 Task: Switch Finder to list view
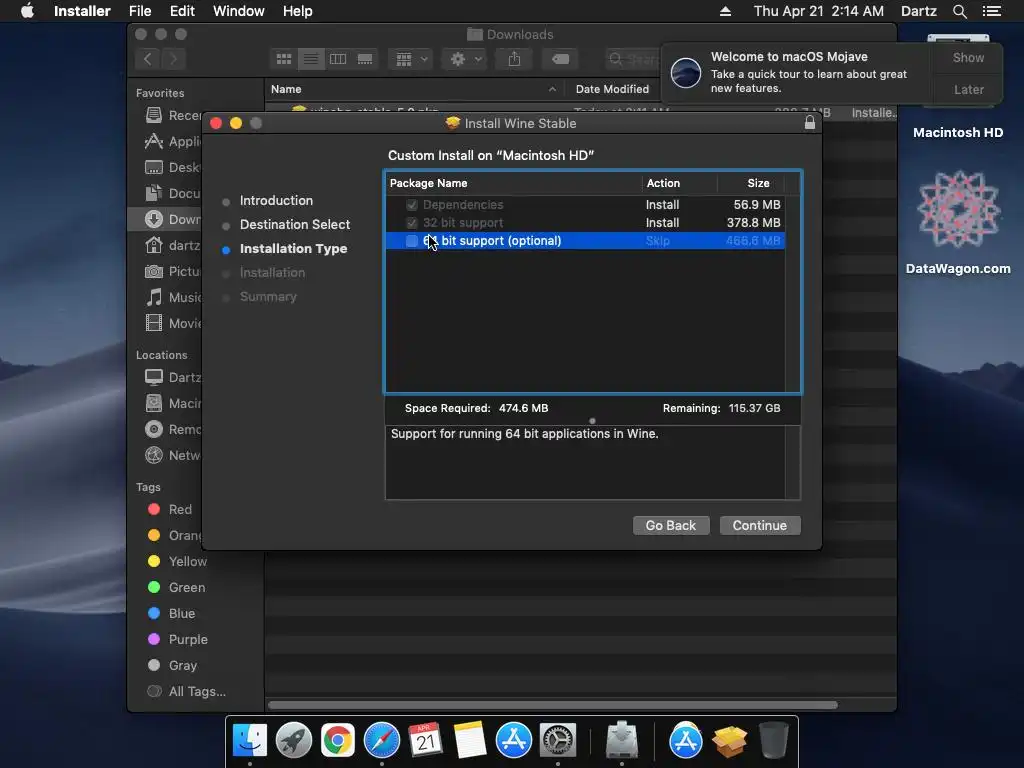(311, 59)
